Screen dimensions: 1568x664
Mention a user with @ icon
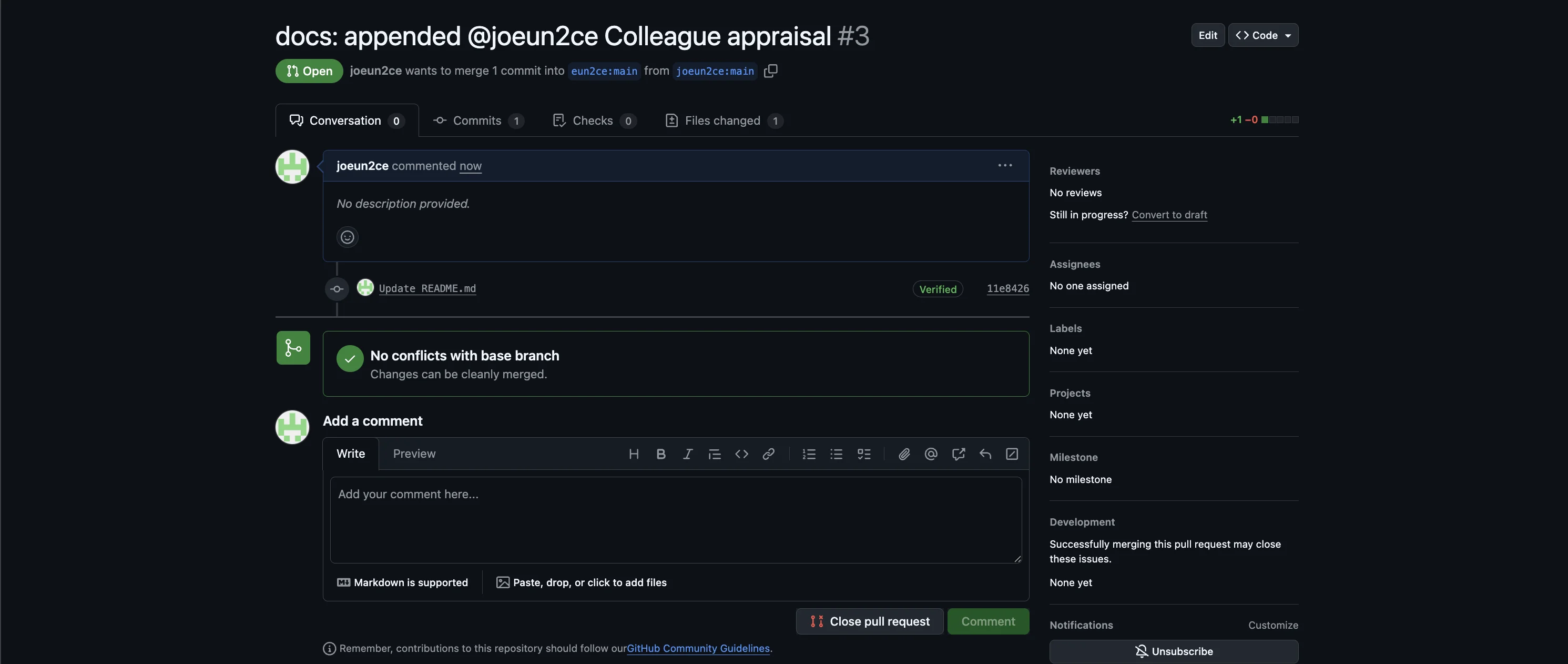coord(931,454)
